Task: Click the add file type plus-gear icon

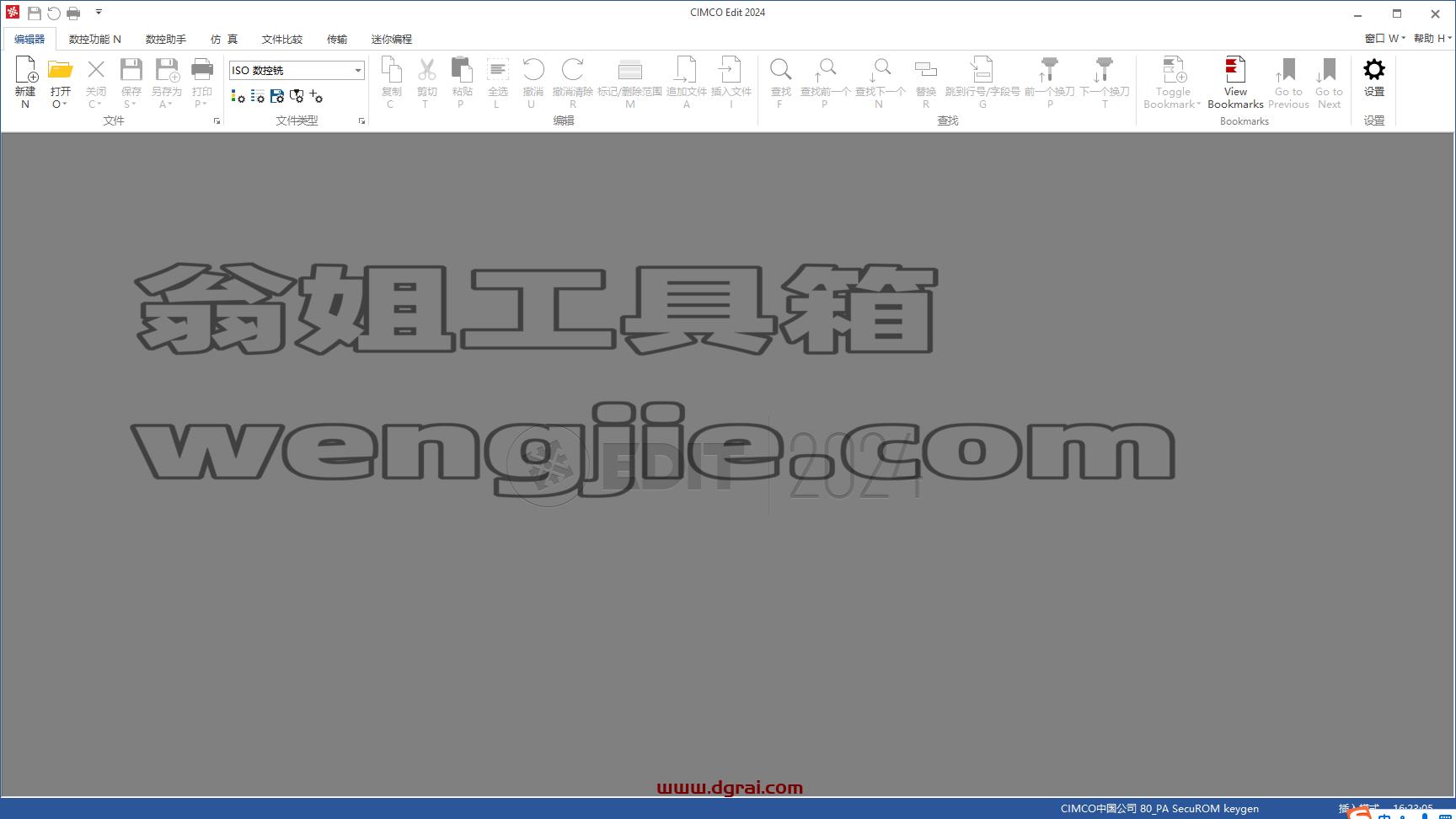Action: (316, 97)
